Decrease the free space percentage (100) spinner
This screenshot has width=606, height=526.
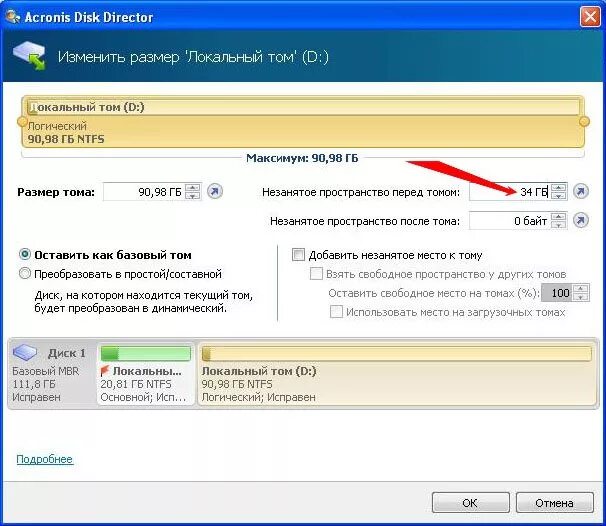coord(581,297)
